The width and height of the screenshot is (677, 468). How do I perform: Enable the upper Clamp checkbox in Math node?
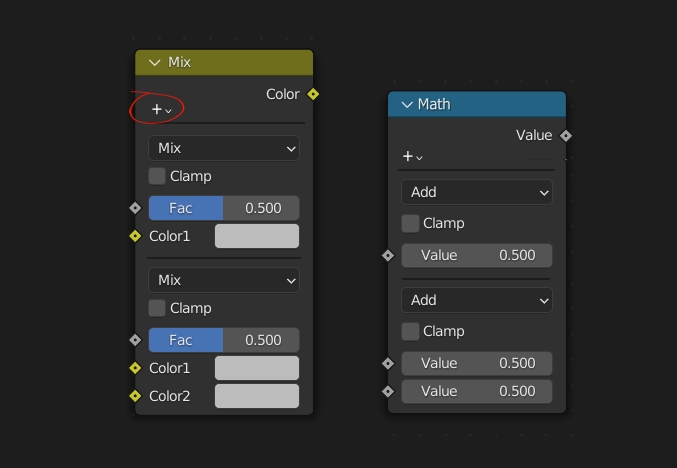pyautogui.click(x=410, y=224)
